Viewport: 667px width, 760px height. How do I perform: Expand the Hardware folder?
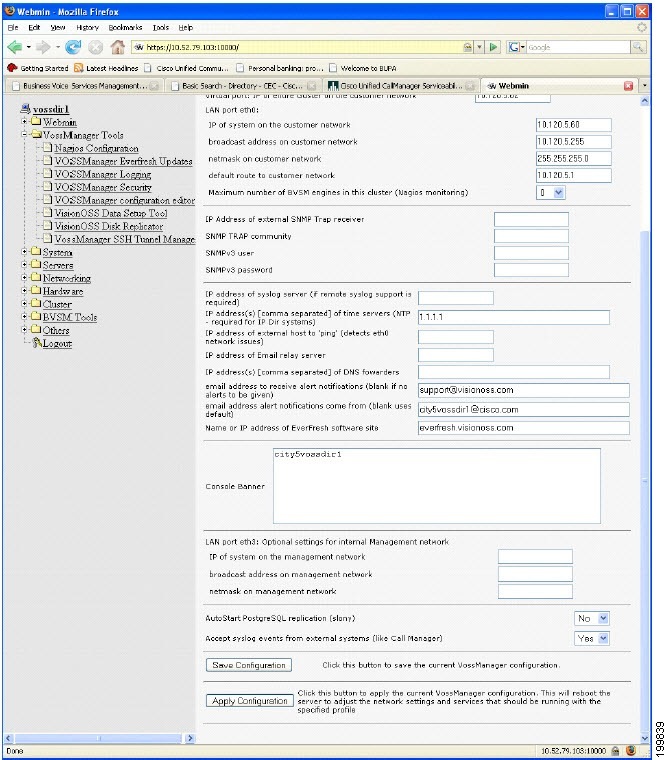(24, 291)
